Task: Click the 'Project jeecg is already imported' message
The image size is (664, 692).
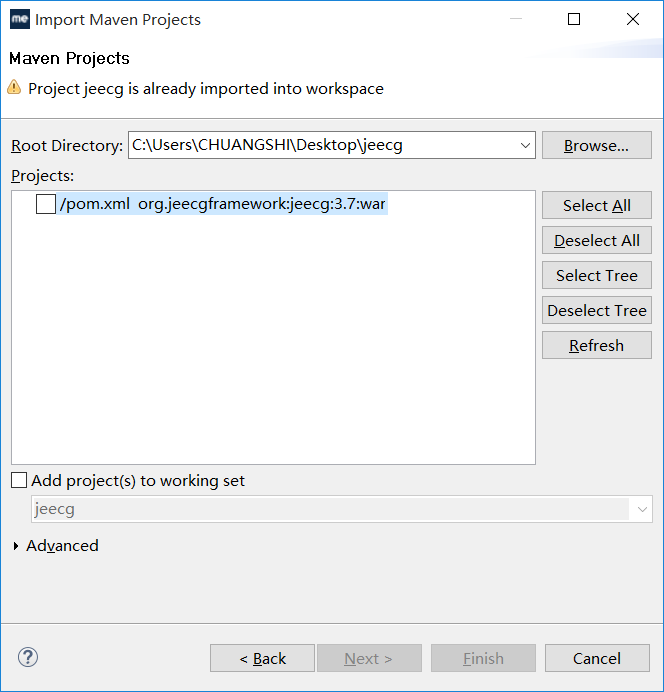Action: [x=206, y=89]
